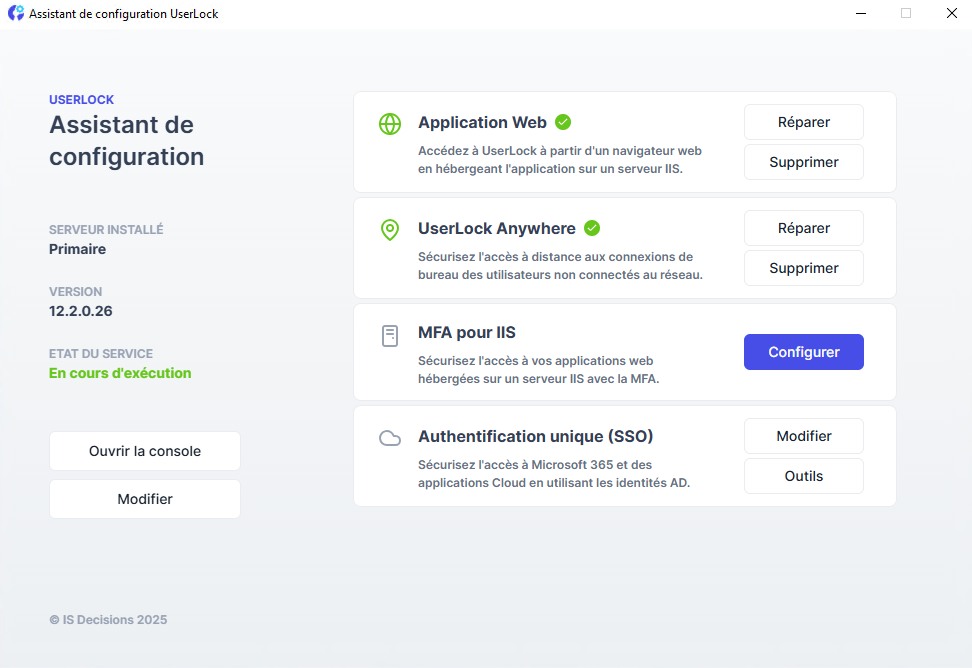Click Ouvrir la console

145,451
